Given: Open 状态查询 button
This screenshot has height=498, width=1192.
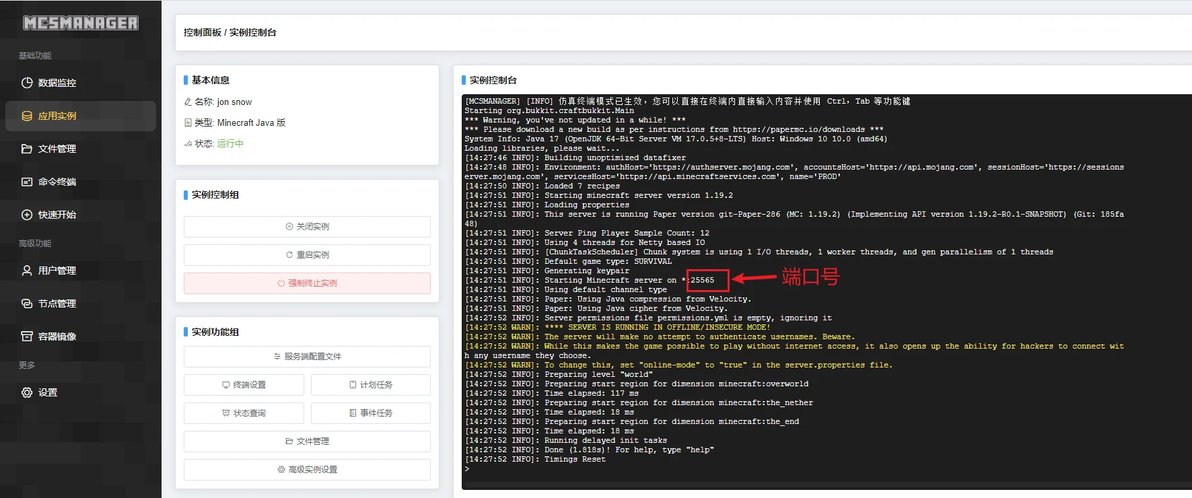Looking at the screenshot, I should click(244, 413).
